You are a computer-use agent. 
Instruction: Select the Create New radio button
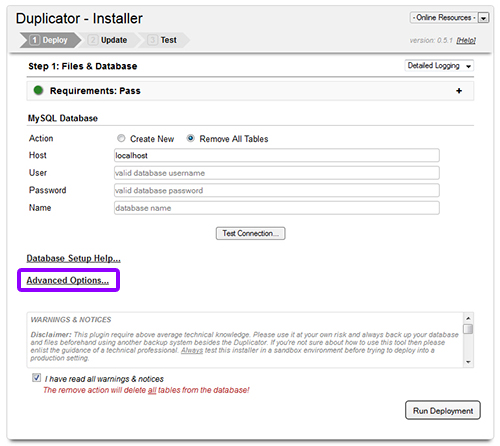click(x=121, y=138)
